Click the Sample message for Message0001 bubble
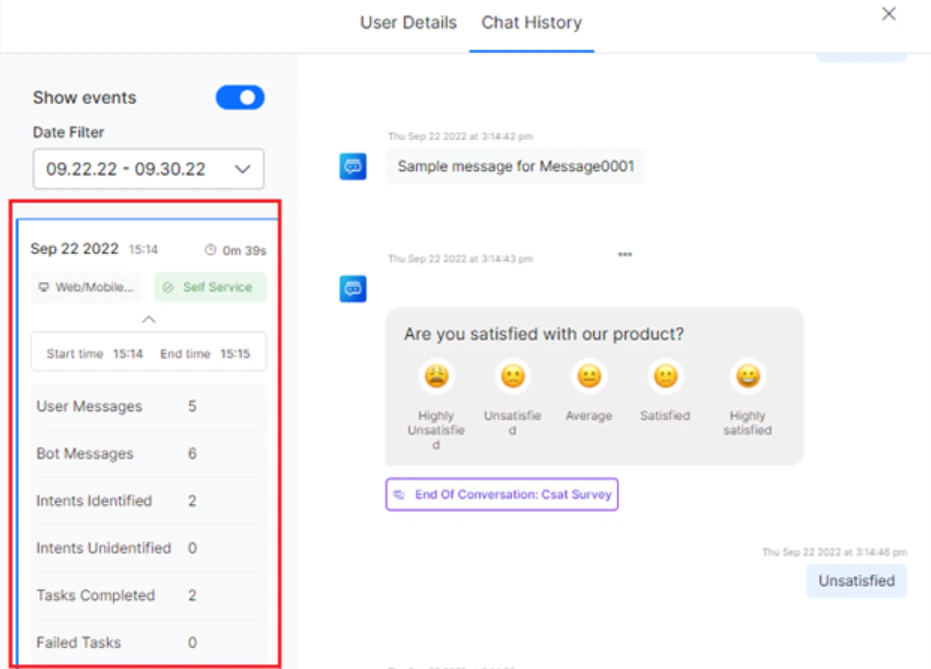 pos(516,166)
